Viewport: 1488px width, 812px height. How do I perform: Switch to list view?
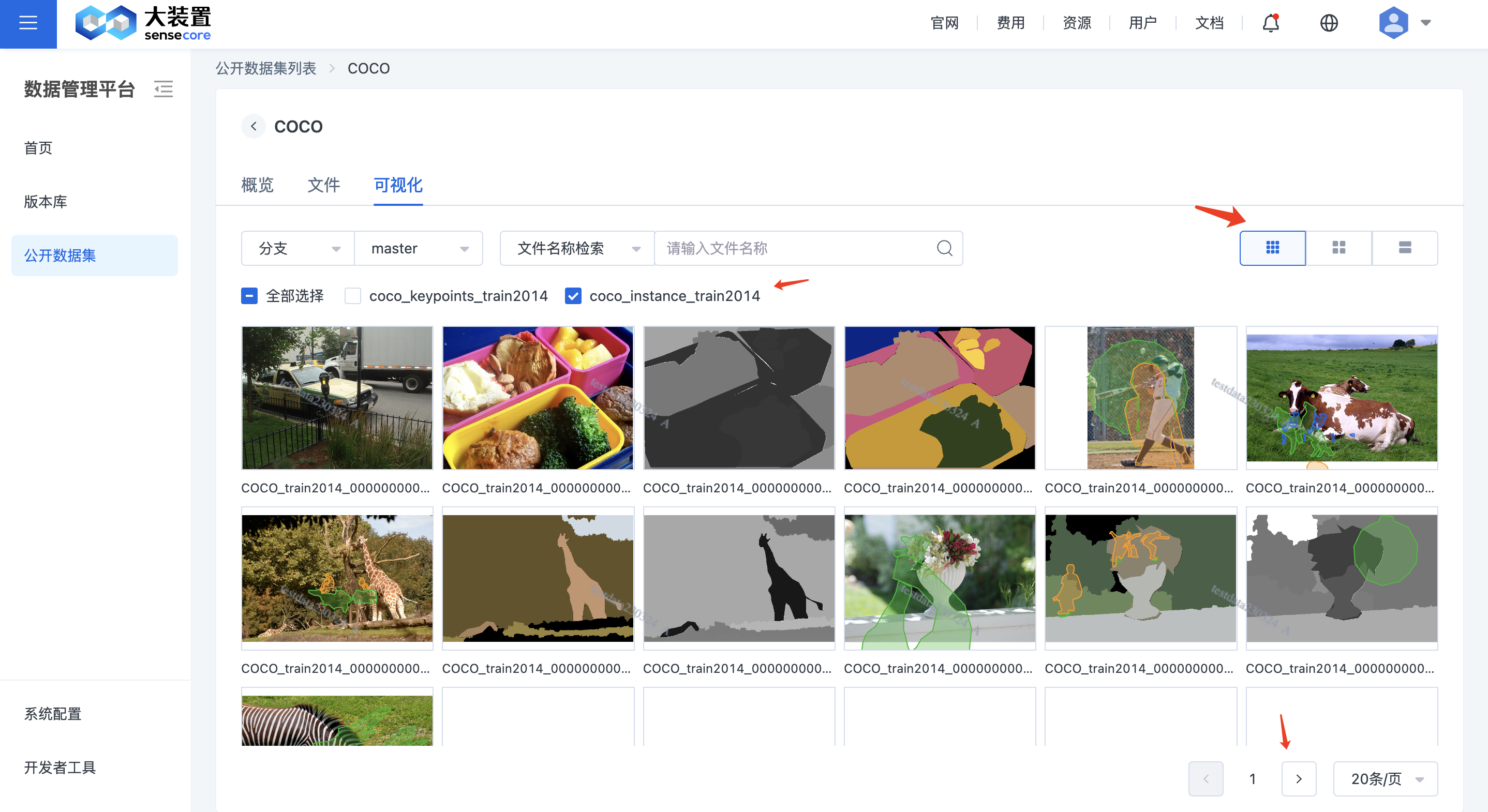pos(1405,248)
